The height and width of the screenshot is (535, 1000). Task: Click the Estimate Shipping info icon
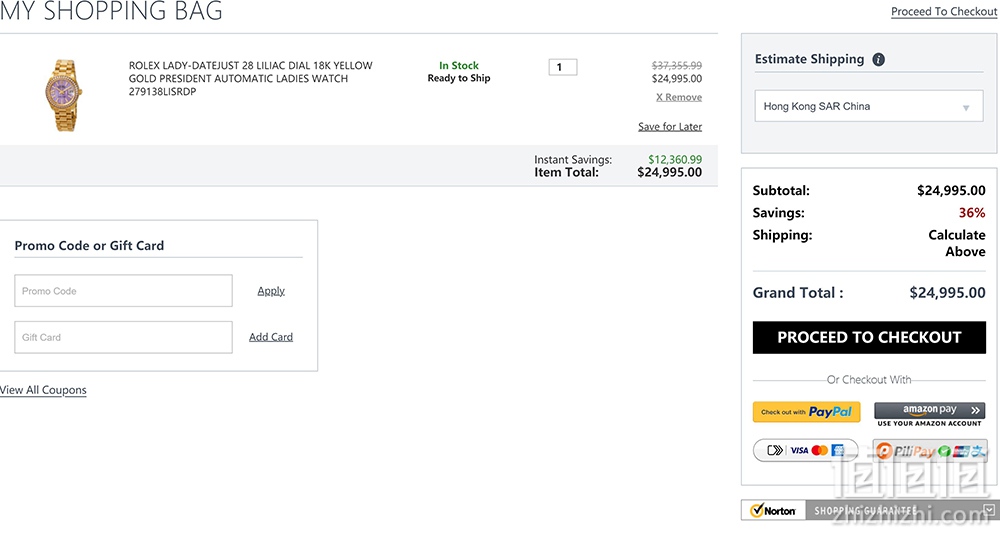(x=878, y=59)
